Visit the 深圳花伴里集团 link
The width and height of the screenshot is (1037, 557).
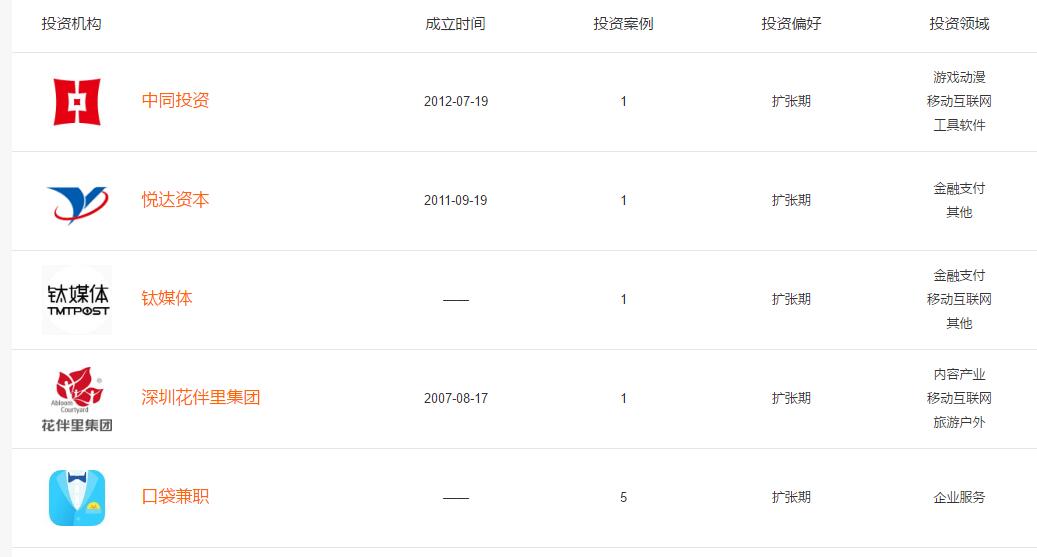pyautogui.click(x=201, y=398)
